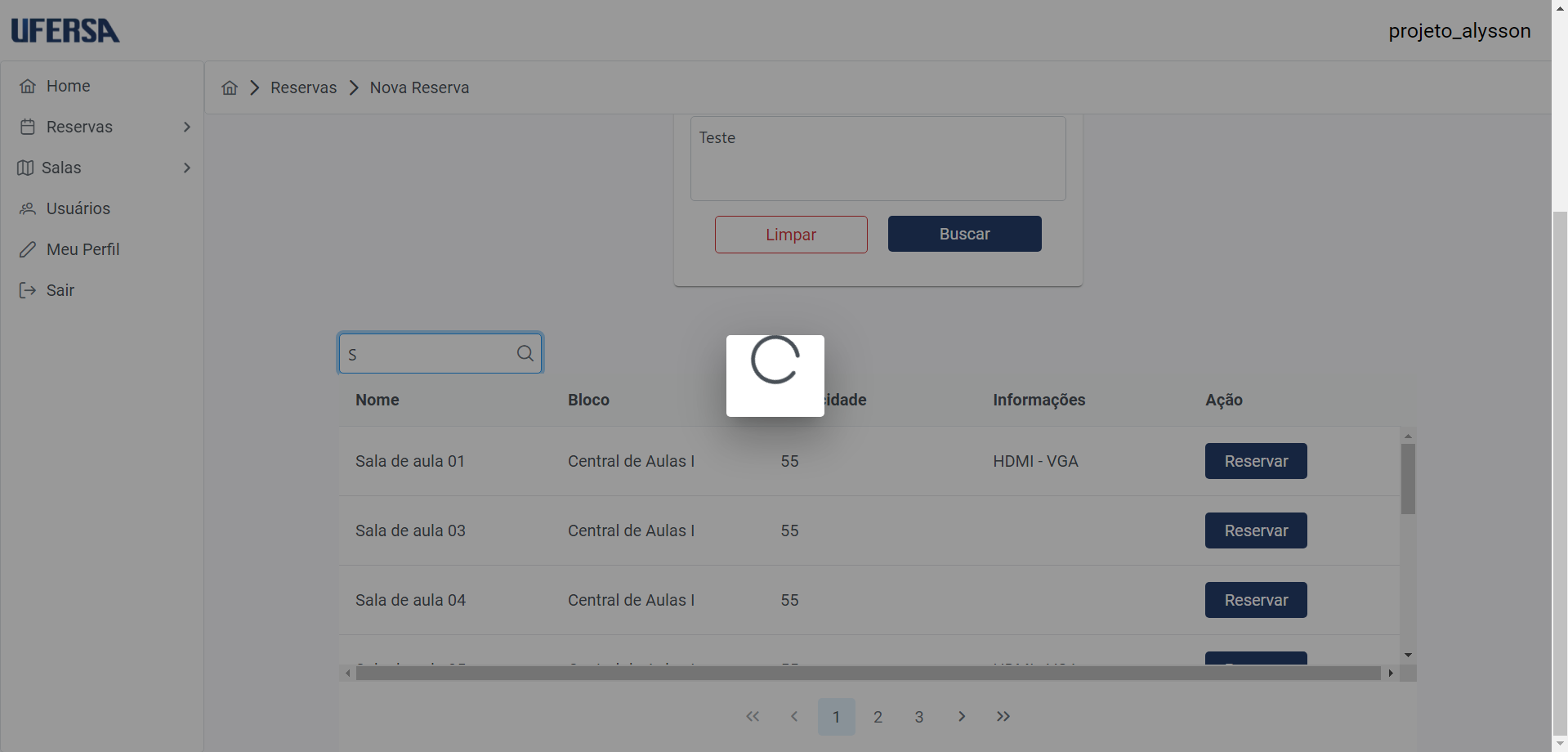Click Reservas breadcrumb link

[x=303, y=87]
